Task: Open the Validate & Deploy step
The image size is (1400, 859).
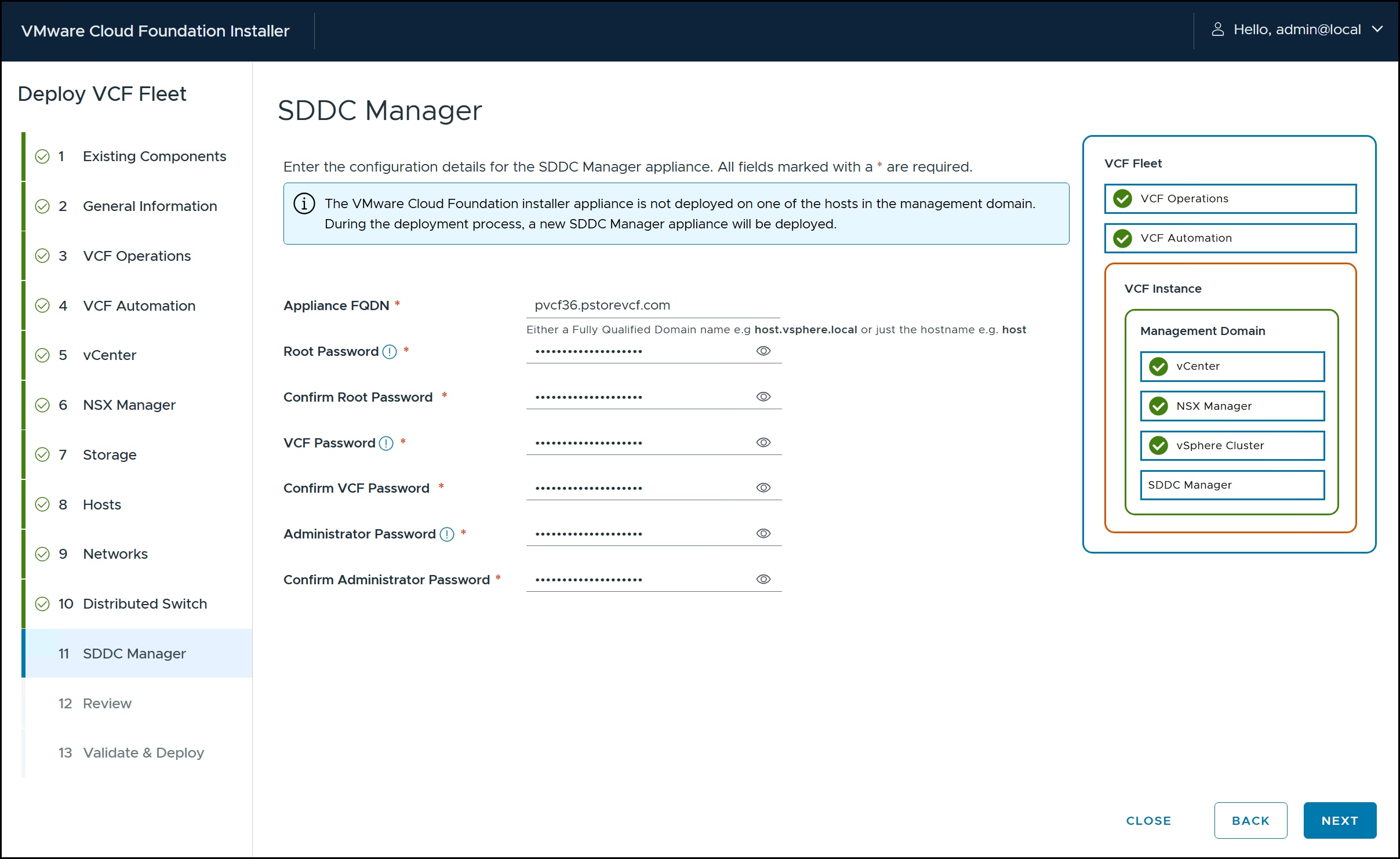Action: click(x=138, y=753)
